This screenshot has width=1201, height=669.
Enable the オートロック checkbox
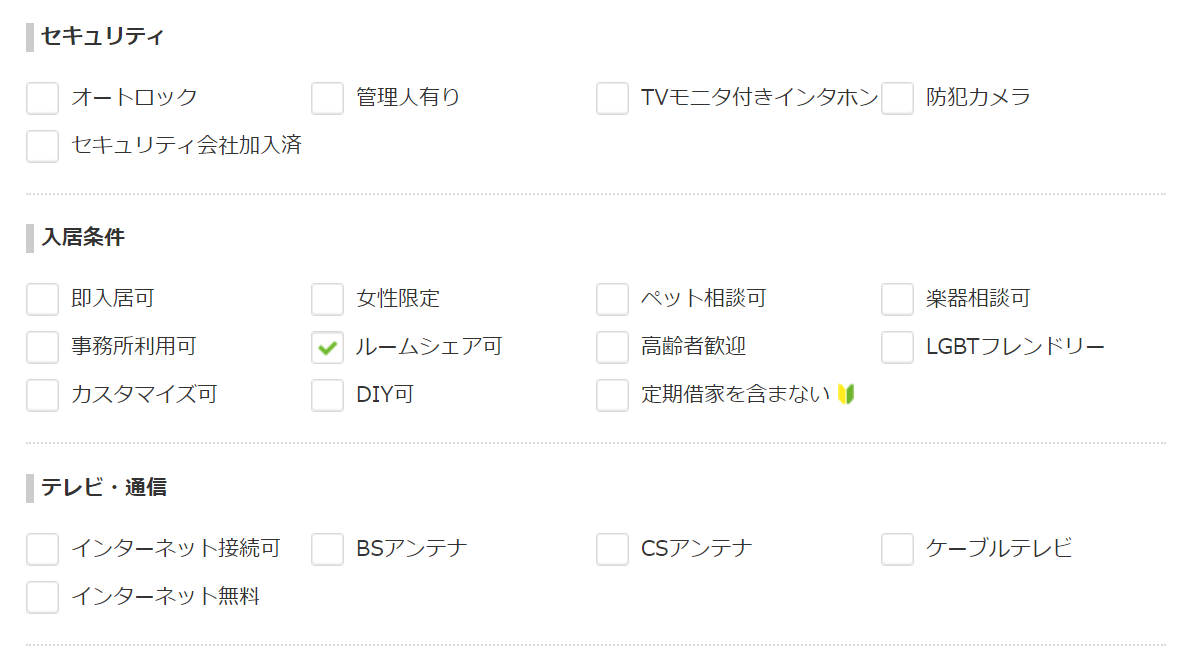43,98
